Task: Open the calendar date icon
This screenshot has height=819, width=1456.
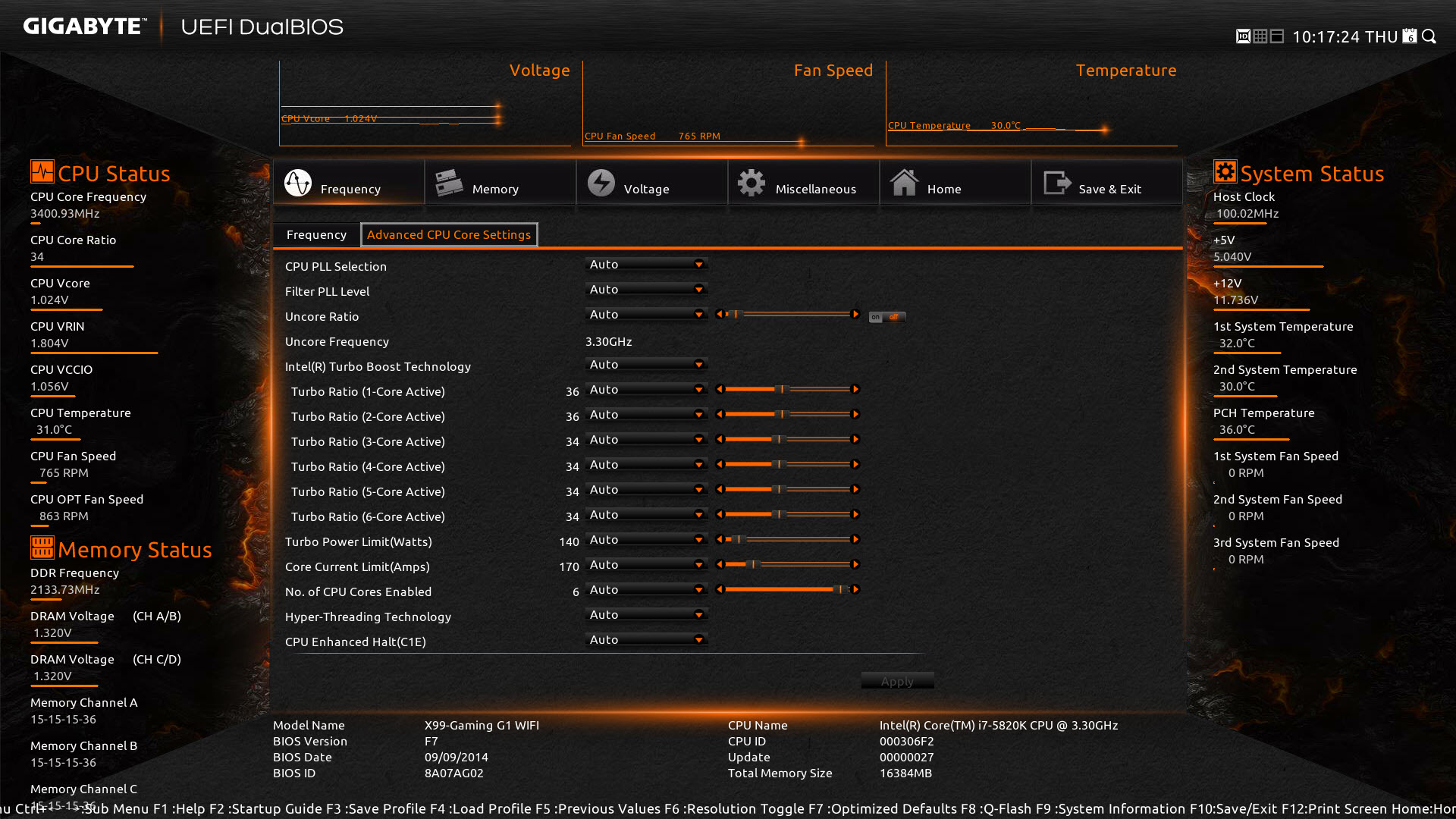Action: 1410,36
